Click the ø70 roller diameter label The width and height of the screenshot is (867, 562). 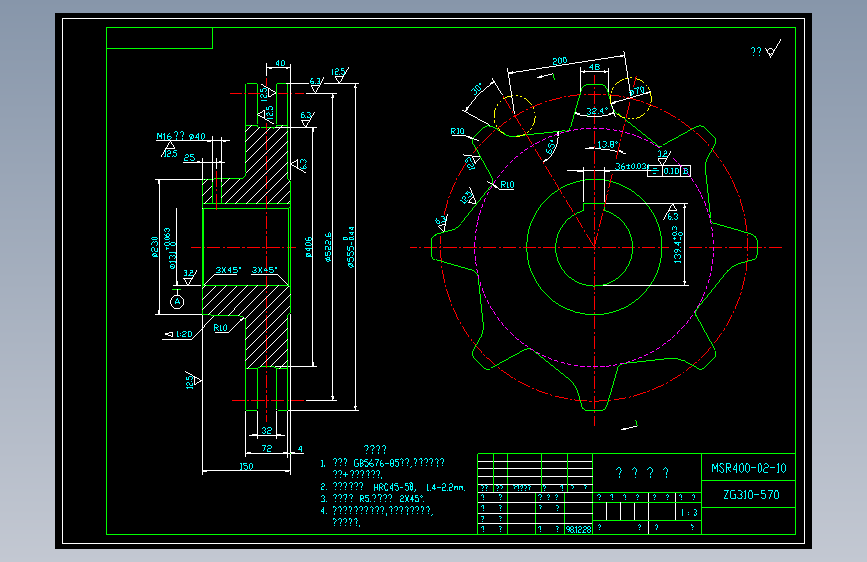point(637,90)
